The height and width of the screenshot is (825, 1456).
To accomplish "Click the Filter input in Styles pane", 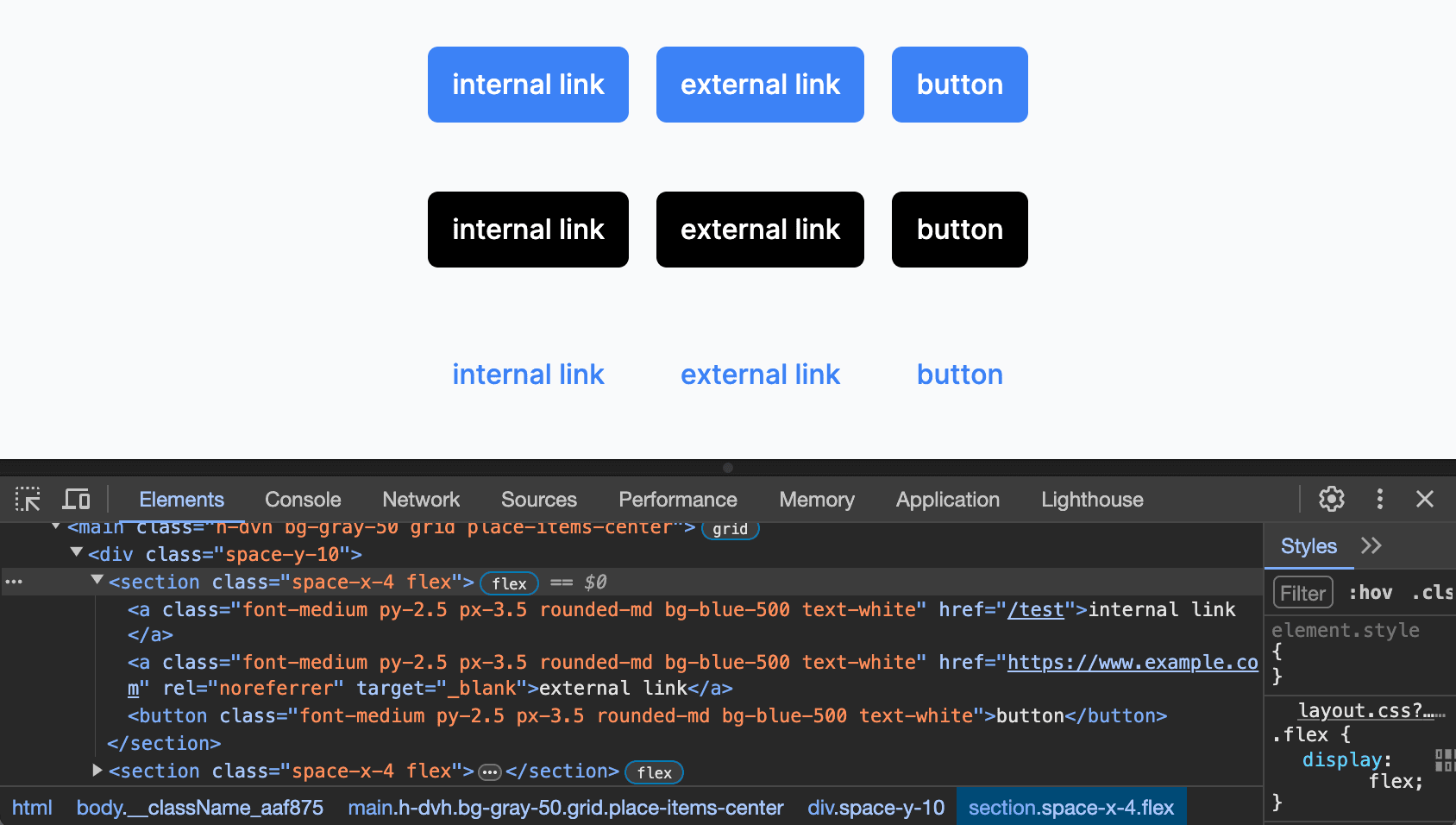I will tap(1302, 593).
